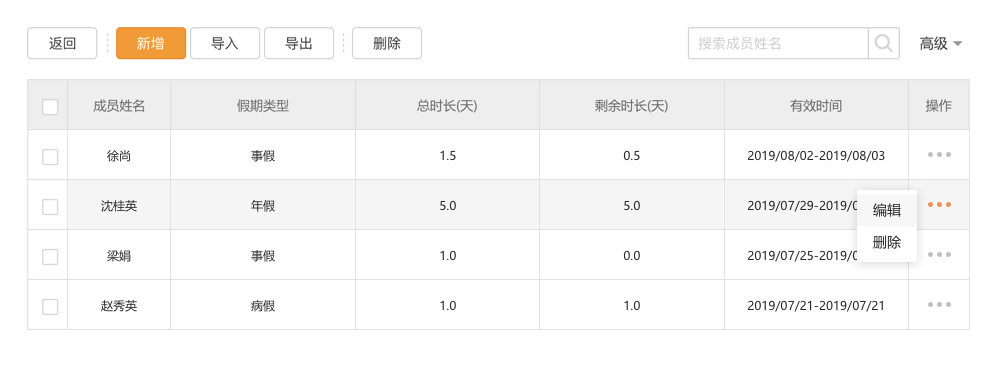Click the orange three-dot icon for 沈桂英
This screenshot has height=380, width=997.
[939, 205]
